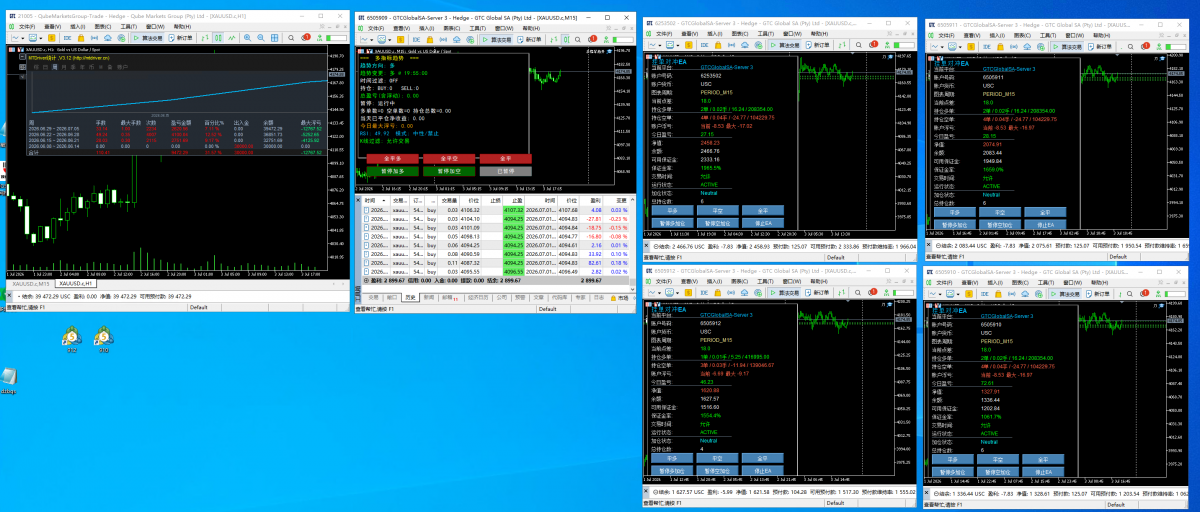Expand chart-type dropdown arrow in 21005 Qube window
Screen dimensions: 1200x512
pyautogui.click(x=23, y=38)
